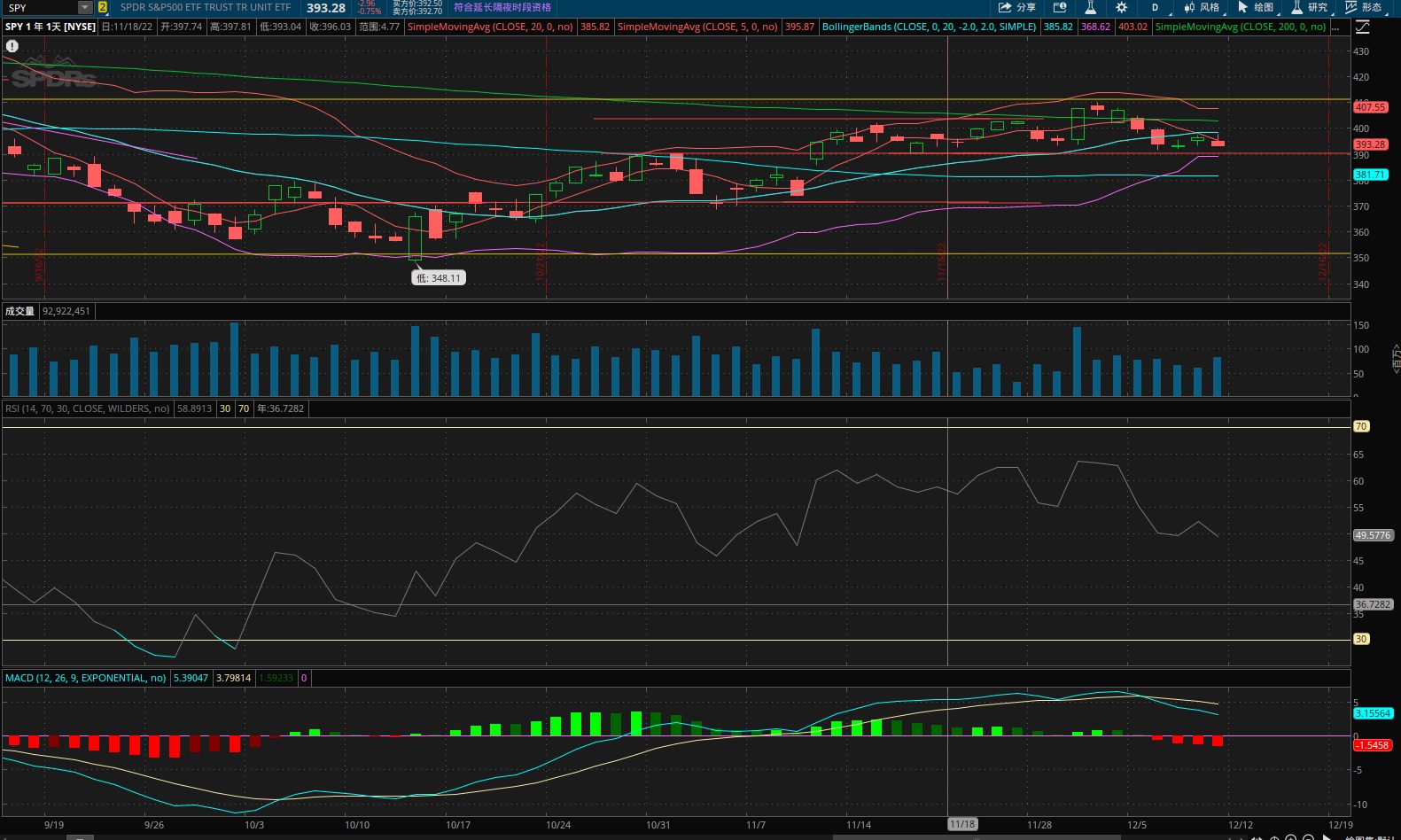Click the SPY 1年 1天 chart title

pos(51,27)
